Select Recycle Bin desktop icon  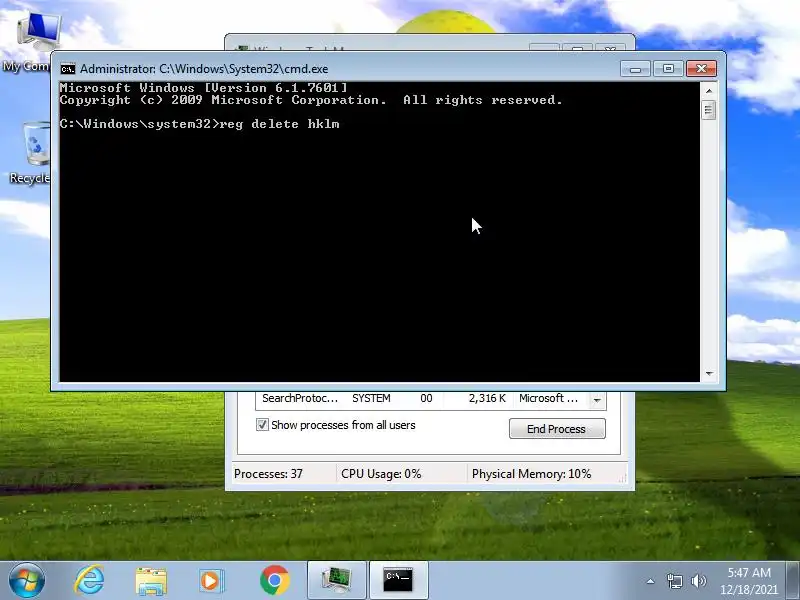click(31, 153)
